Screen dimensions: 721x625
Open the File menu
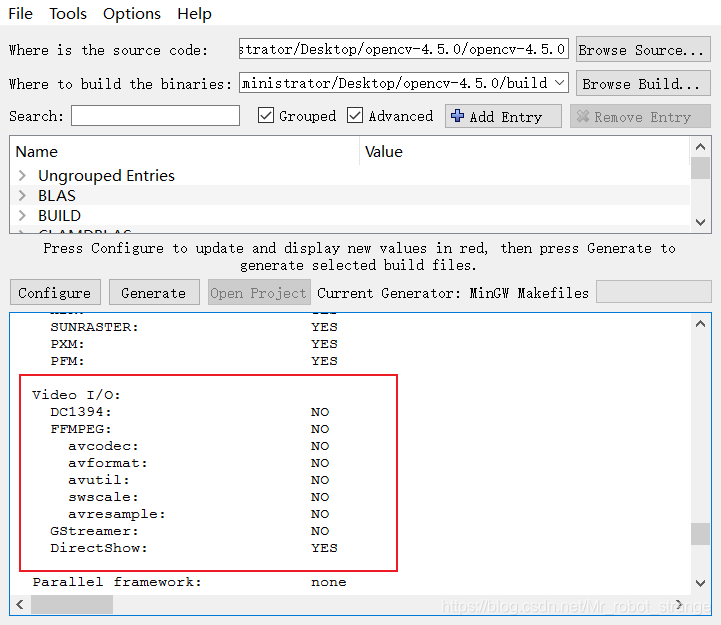pyautogui.click(x=20, y=13)
